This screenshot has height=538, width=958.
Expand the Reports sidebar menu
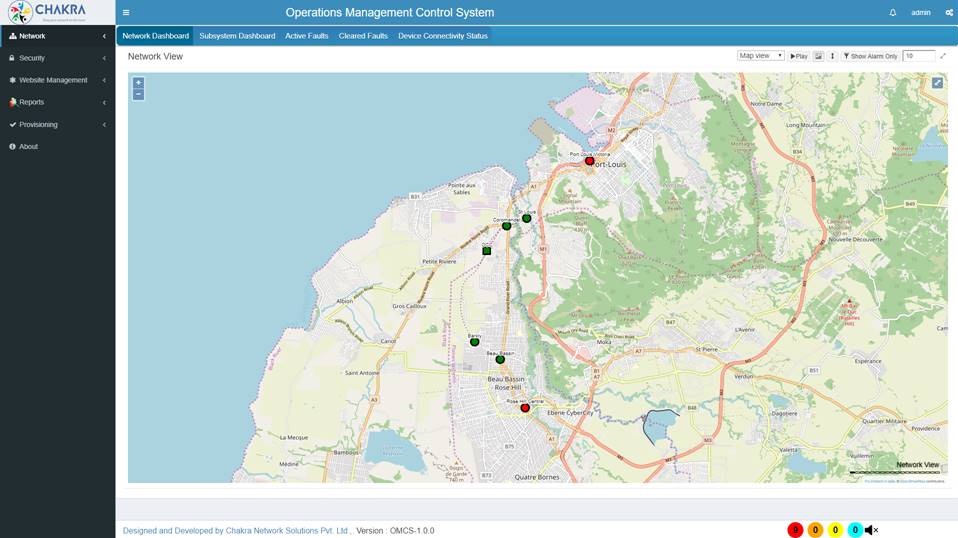point(57,102)
